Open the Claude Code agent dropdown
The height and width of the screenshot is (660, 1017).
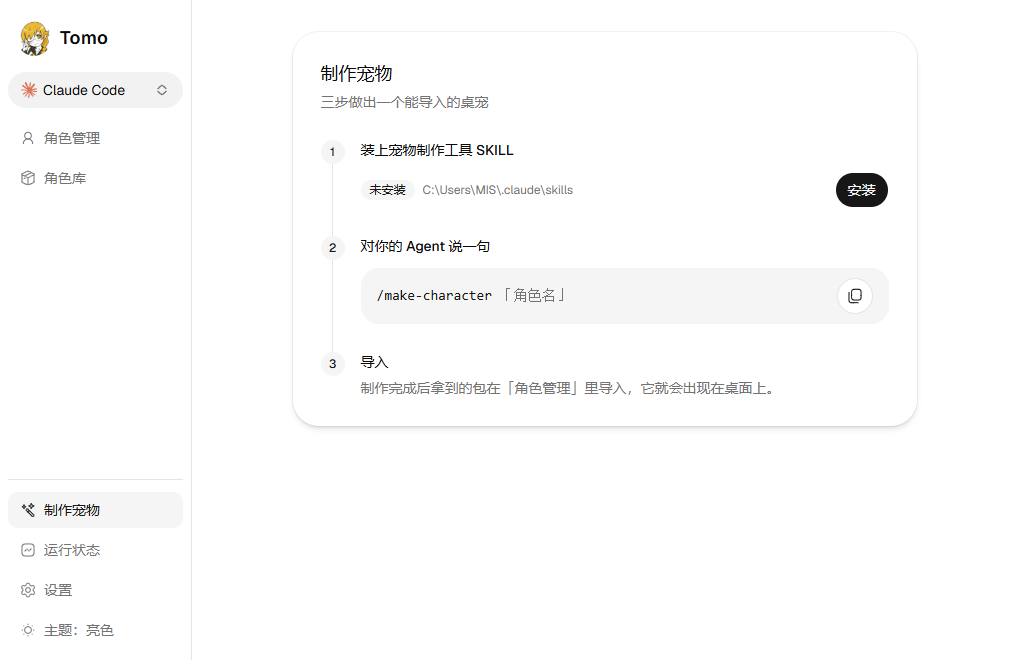[95, 90]
